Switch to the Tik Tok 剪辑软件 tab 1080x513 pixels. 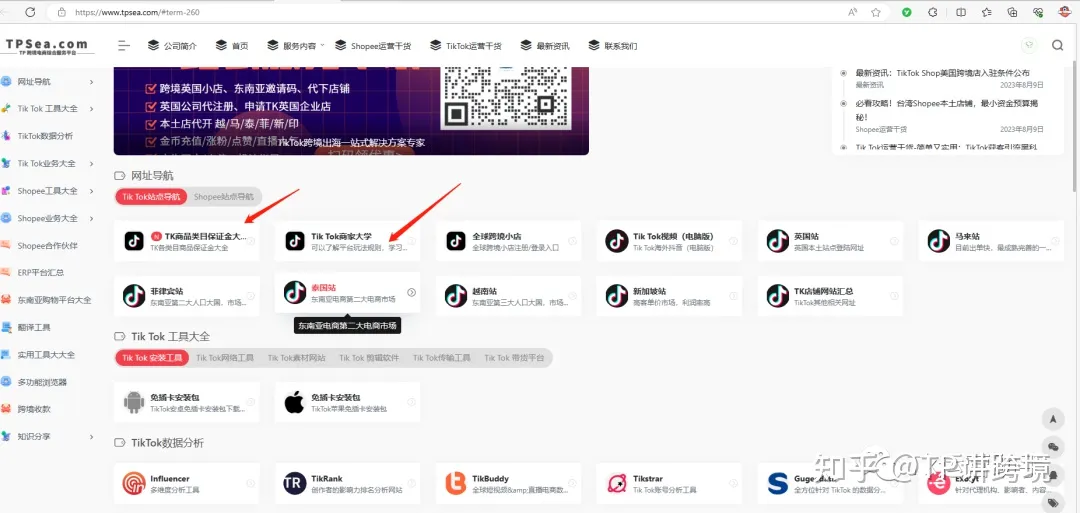pos(369,358)
